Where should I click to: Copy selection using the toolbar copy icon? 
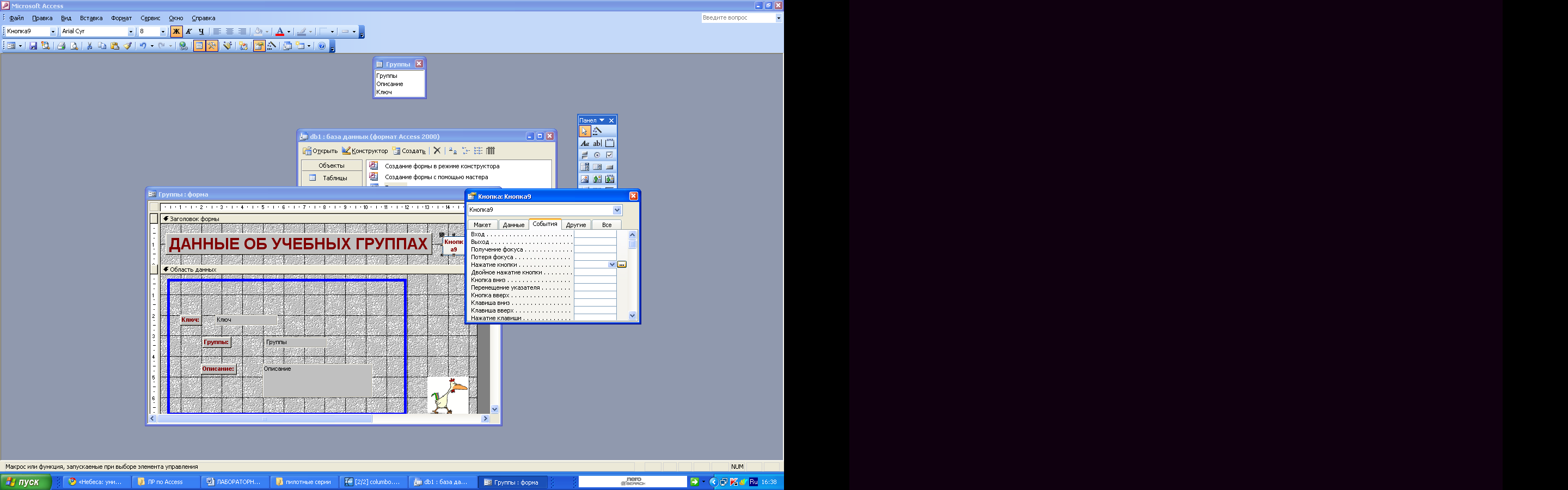coord(102,46)
